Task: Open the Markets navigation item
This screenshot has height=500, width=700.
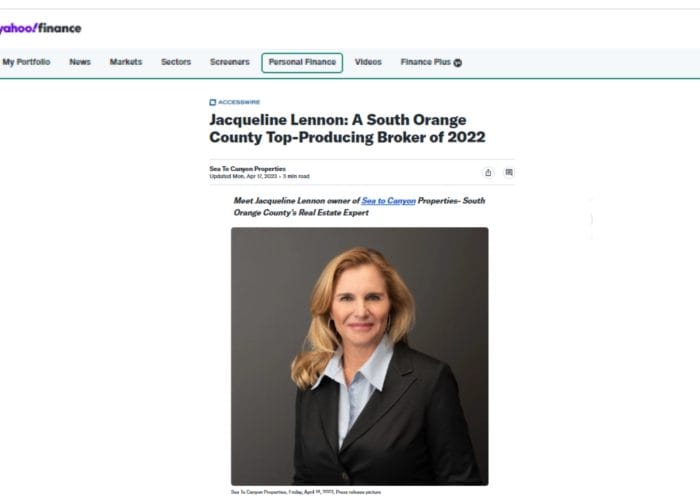Action: [126, 62]
